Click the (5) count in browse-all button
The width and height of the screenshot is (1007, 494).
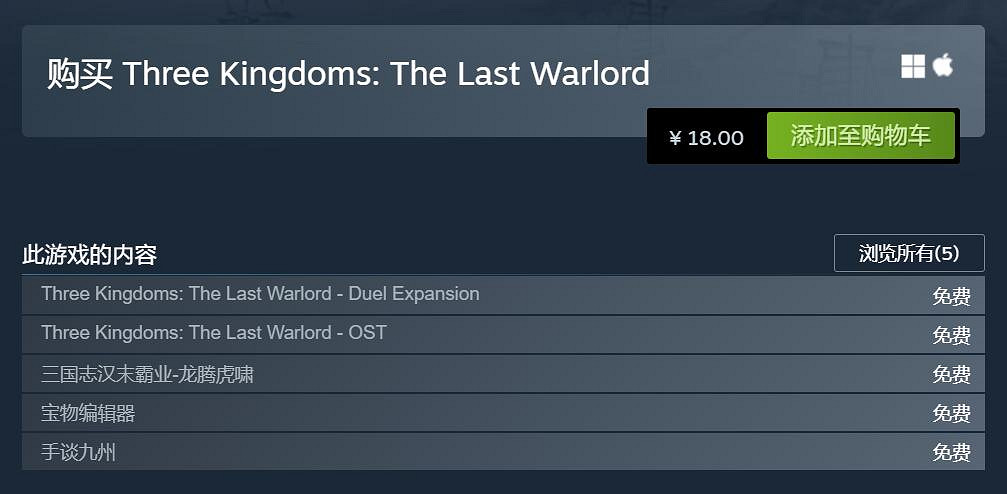(x=946, y=253)
